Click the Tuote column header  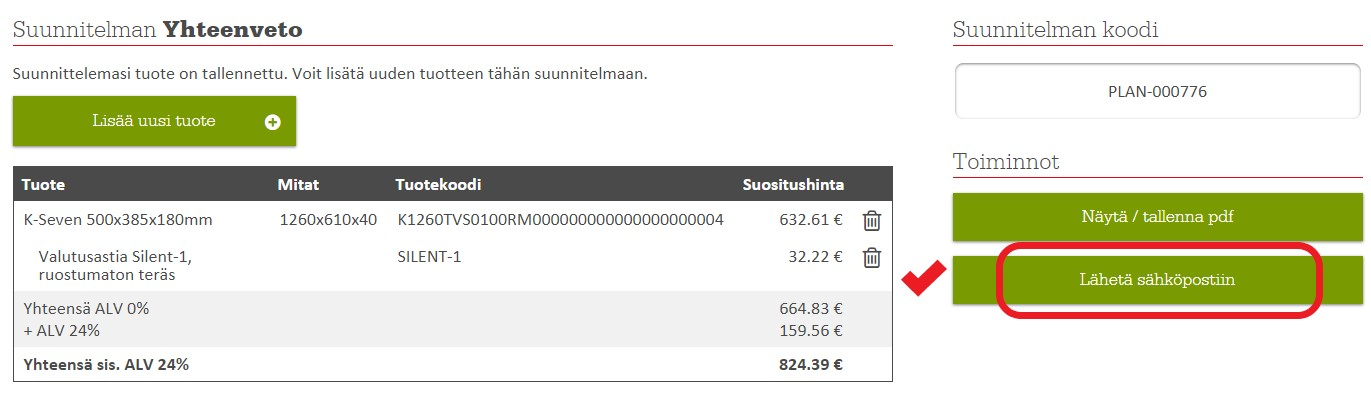pyautogui.click(x=43, y=185)
